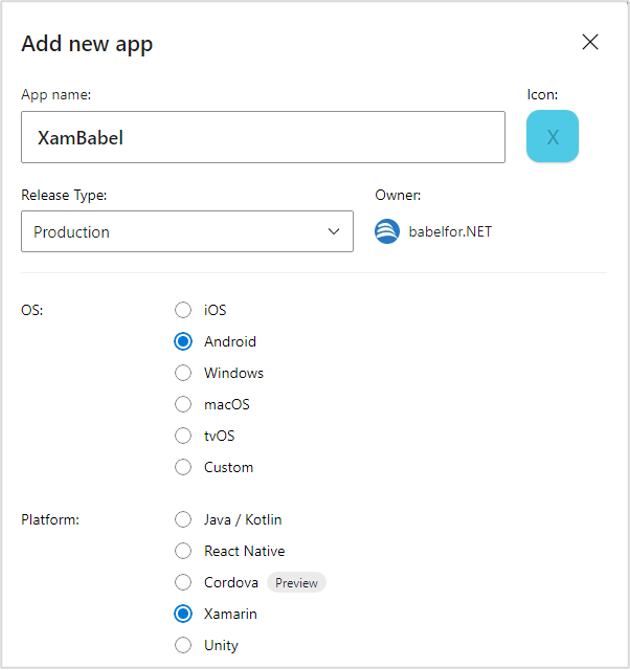Choose Unity as the platform
630x670 pixels.
coord(183,645)
